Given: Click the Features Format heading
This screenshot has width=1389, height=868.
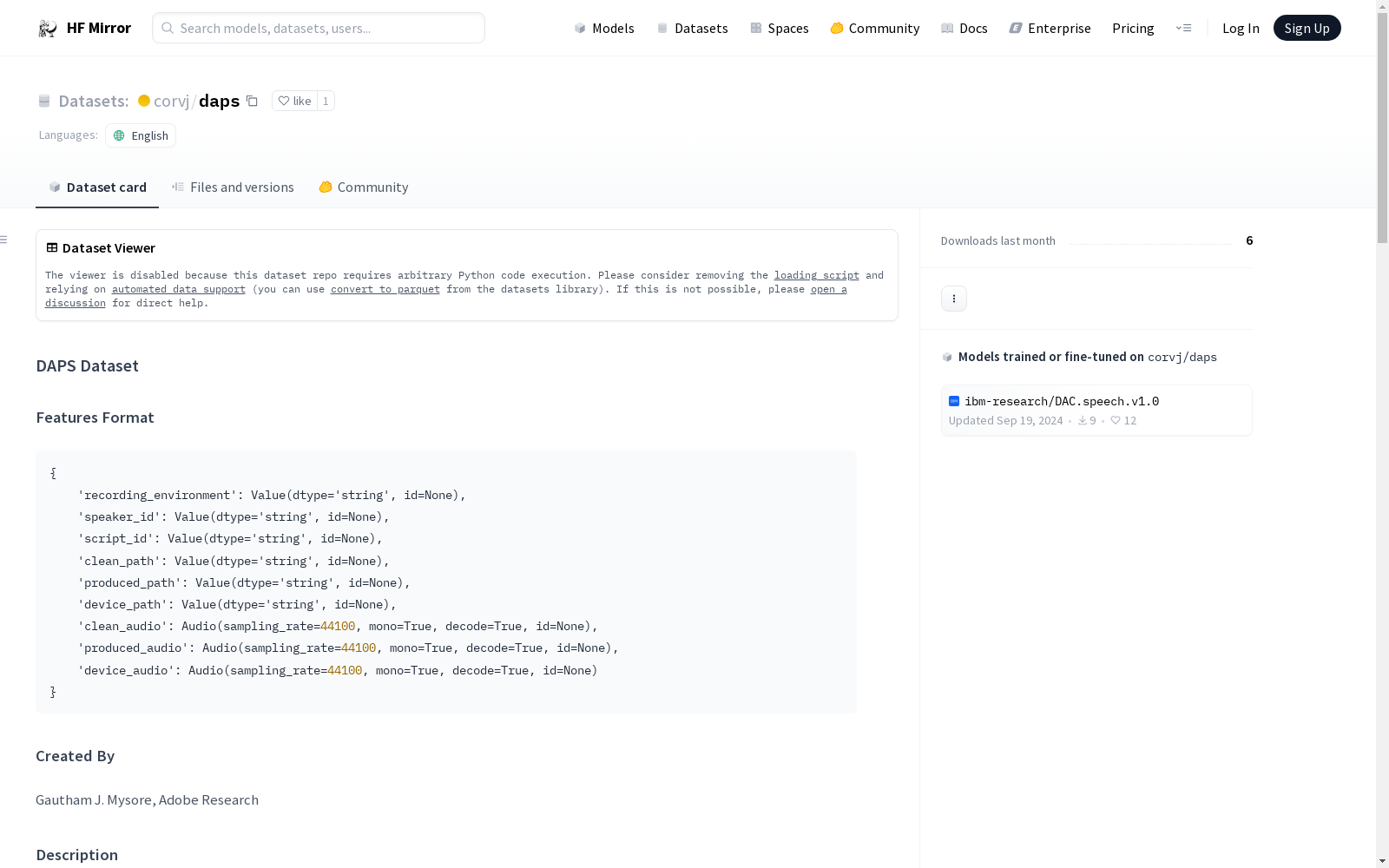Looking at the screenshot, I should pyautogui.click(x=95, y=418).
